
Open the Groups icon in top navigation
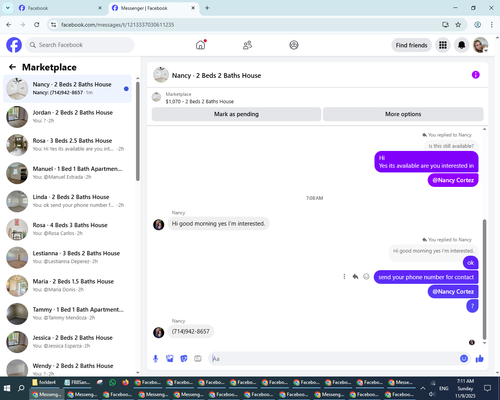click(294, 45)
